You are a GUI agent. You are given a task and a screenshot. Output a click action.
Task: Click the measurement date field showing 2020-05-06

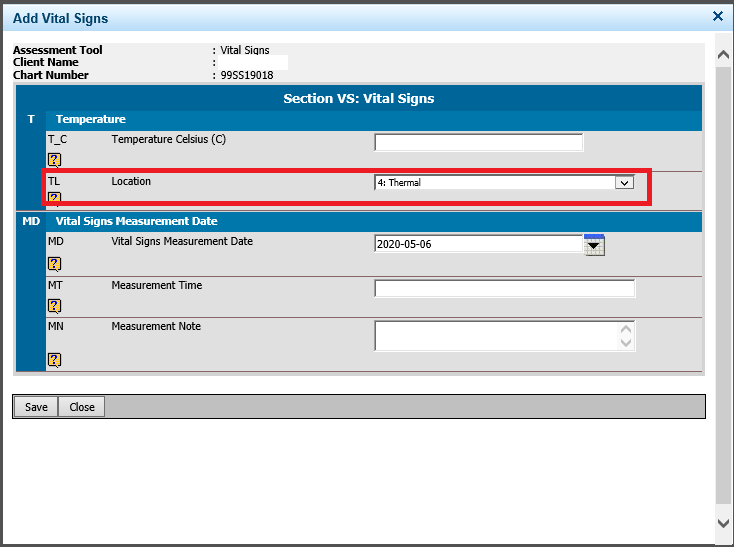(477, 244)
